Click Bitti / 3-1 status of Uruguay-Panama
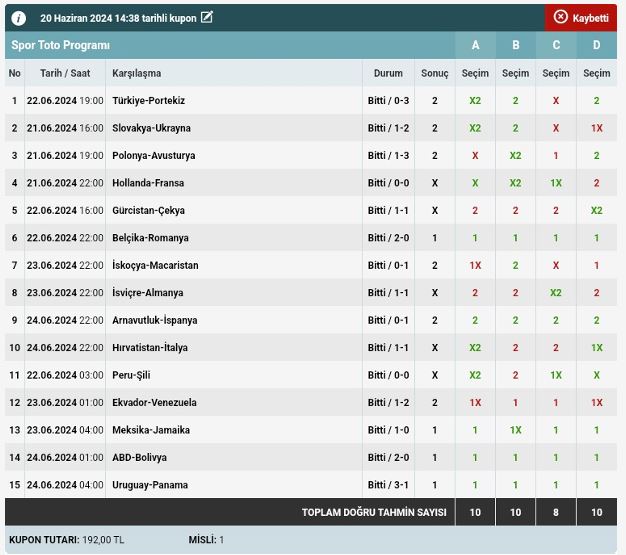 (x=388, y=485)
